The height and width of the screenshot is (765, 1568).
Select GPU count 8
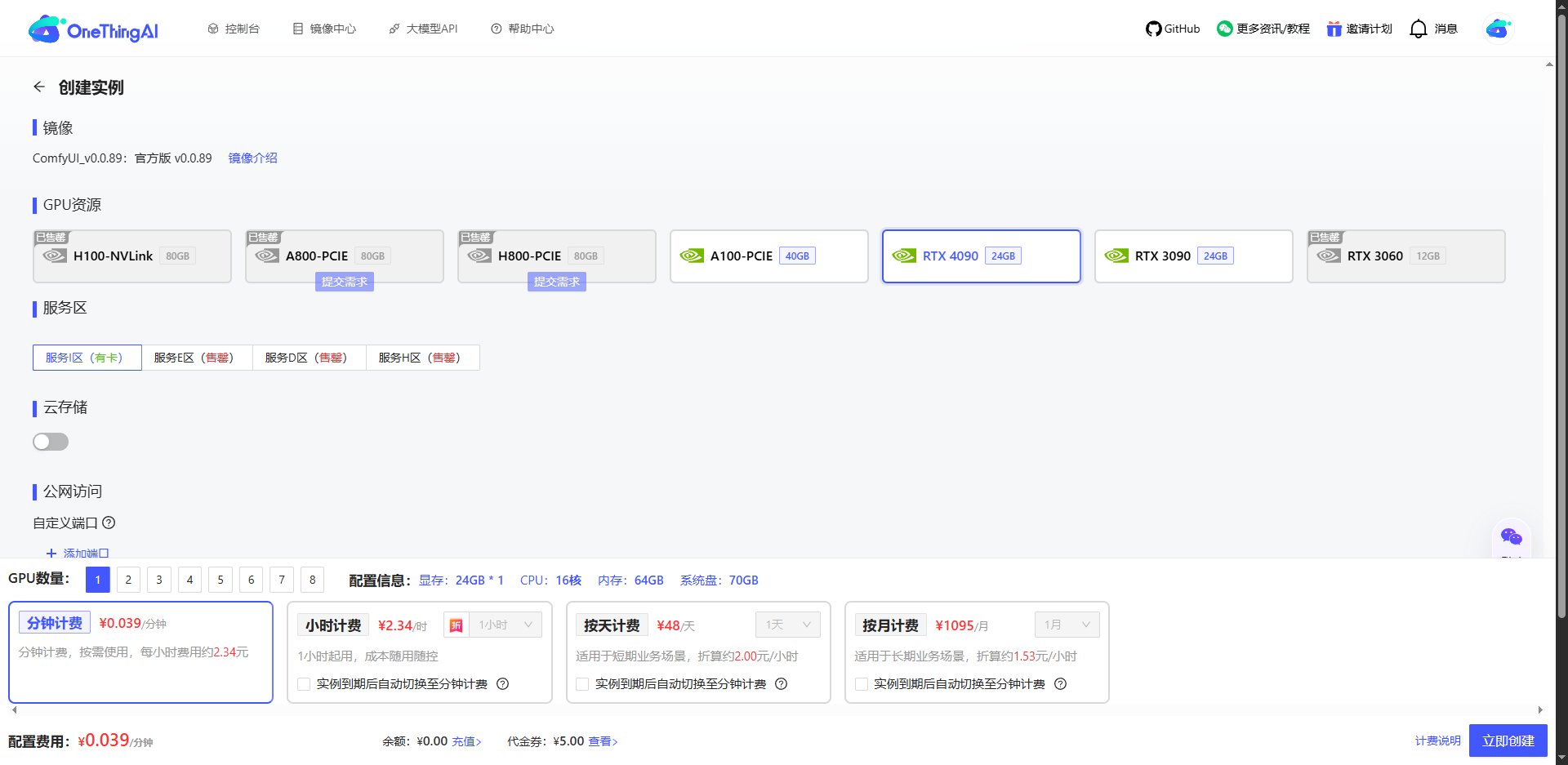tap(312, 580)
